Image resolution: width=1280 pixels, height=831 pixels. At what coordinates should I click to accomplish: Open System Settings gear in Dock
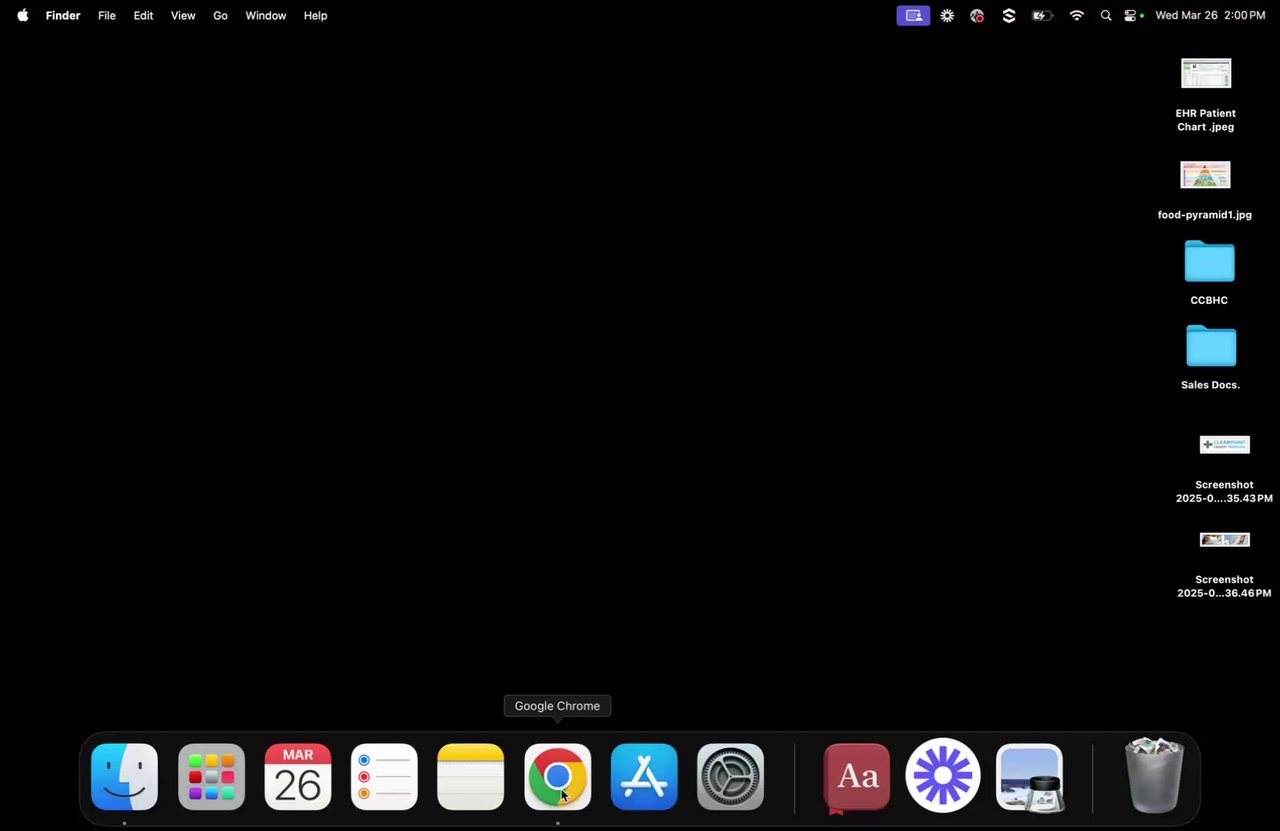(x=731, y=777)
